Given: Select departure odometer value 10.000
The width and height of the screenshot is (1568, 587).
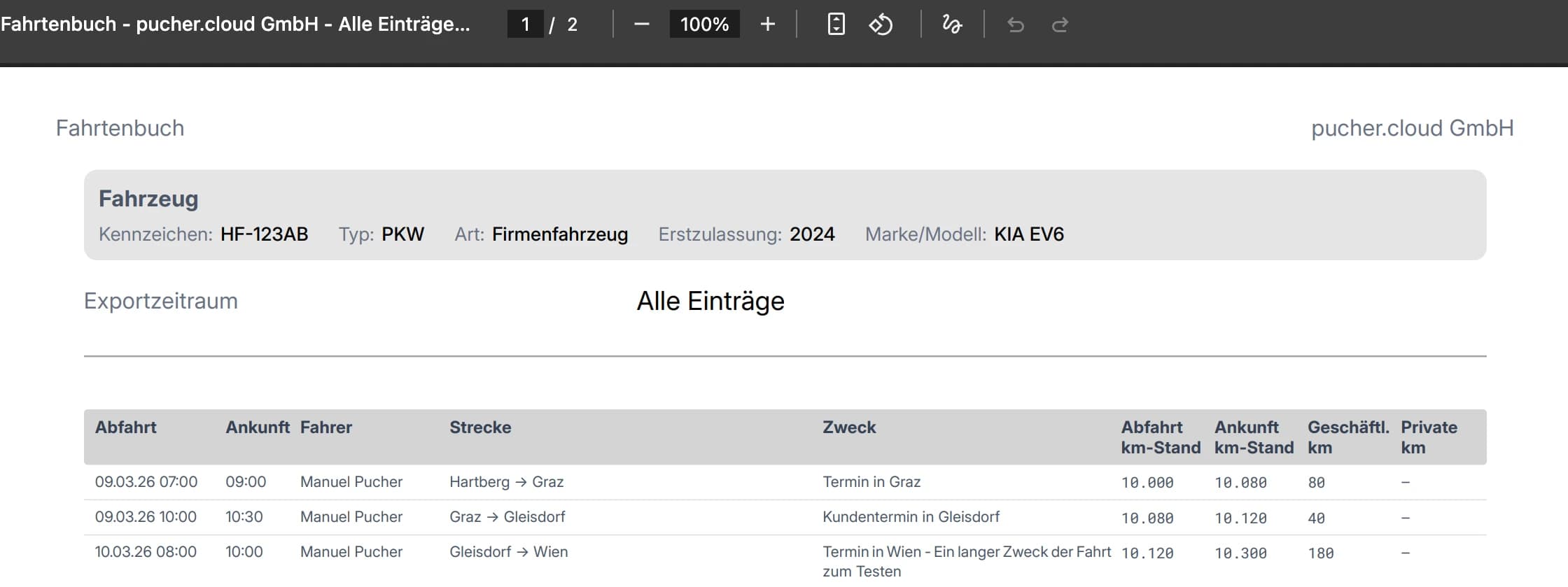Looking at the screenshot, I should (x=1147, y=483).
